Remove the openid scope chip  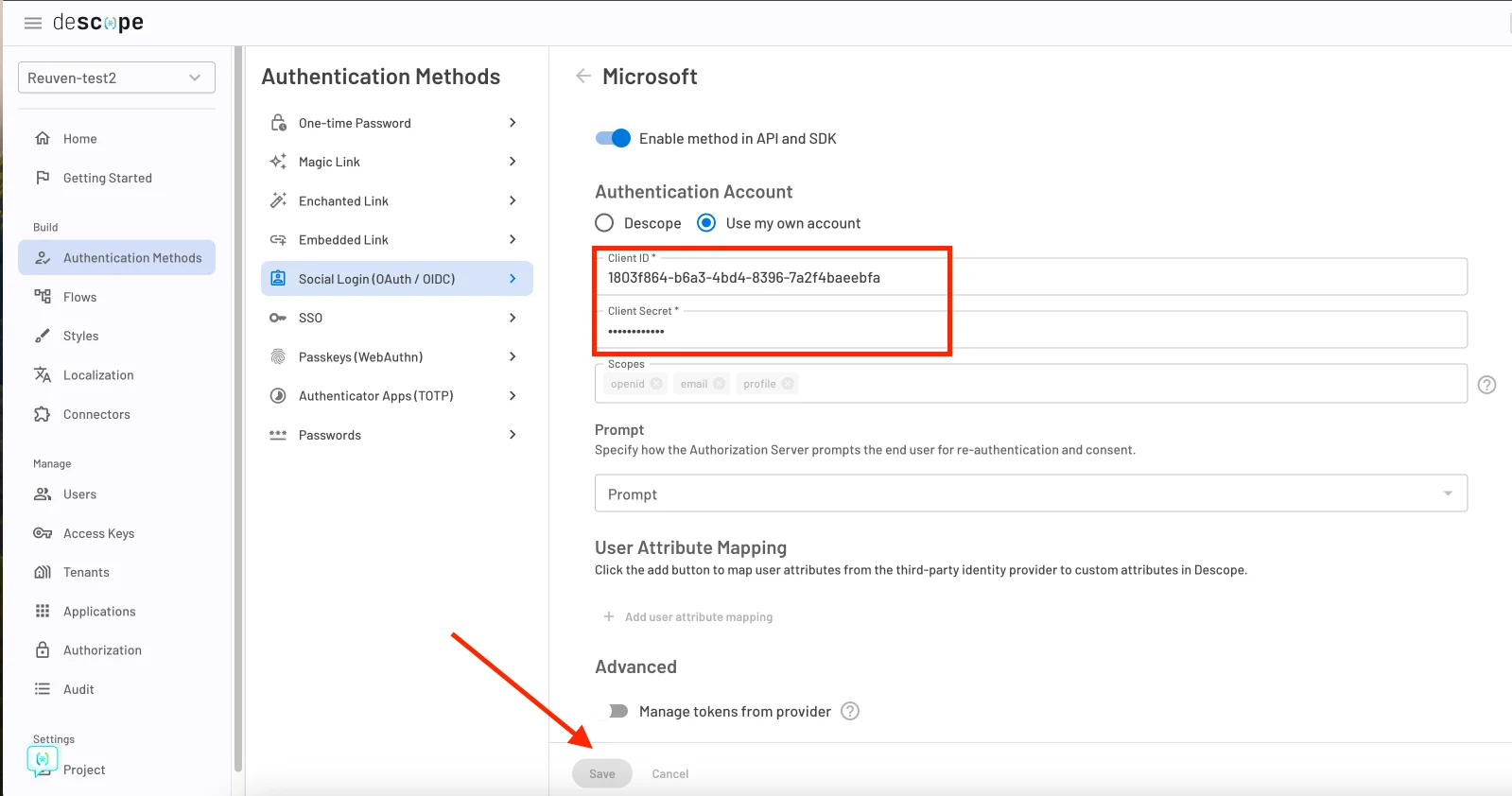(x=656, y=384)
